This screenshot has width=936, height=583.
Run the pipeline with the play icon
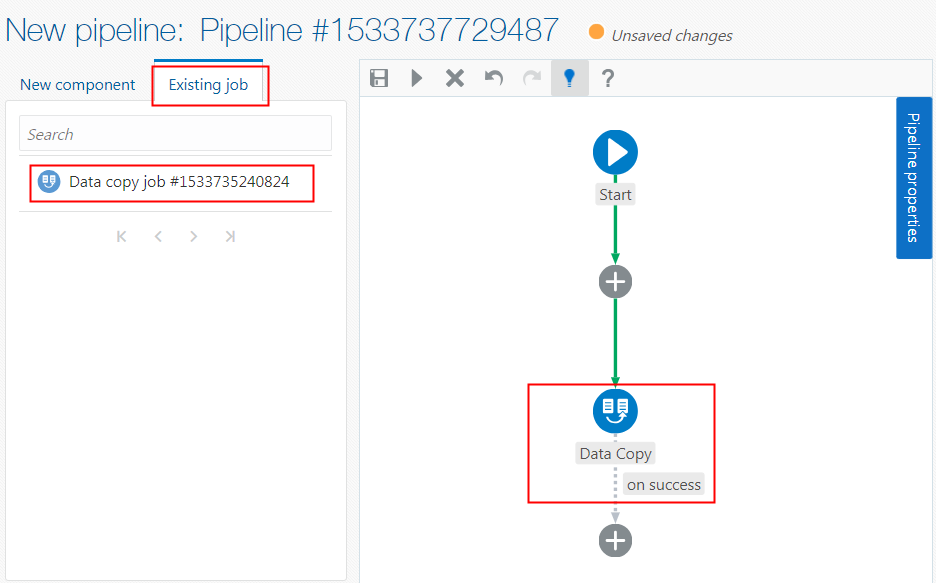pos(417,77)
